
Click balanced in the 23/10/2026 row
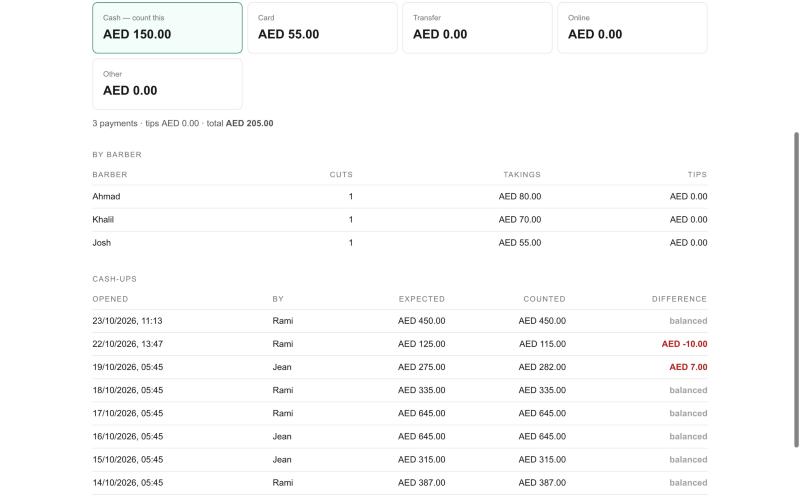[x=688, y=321]
